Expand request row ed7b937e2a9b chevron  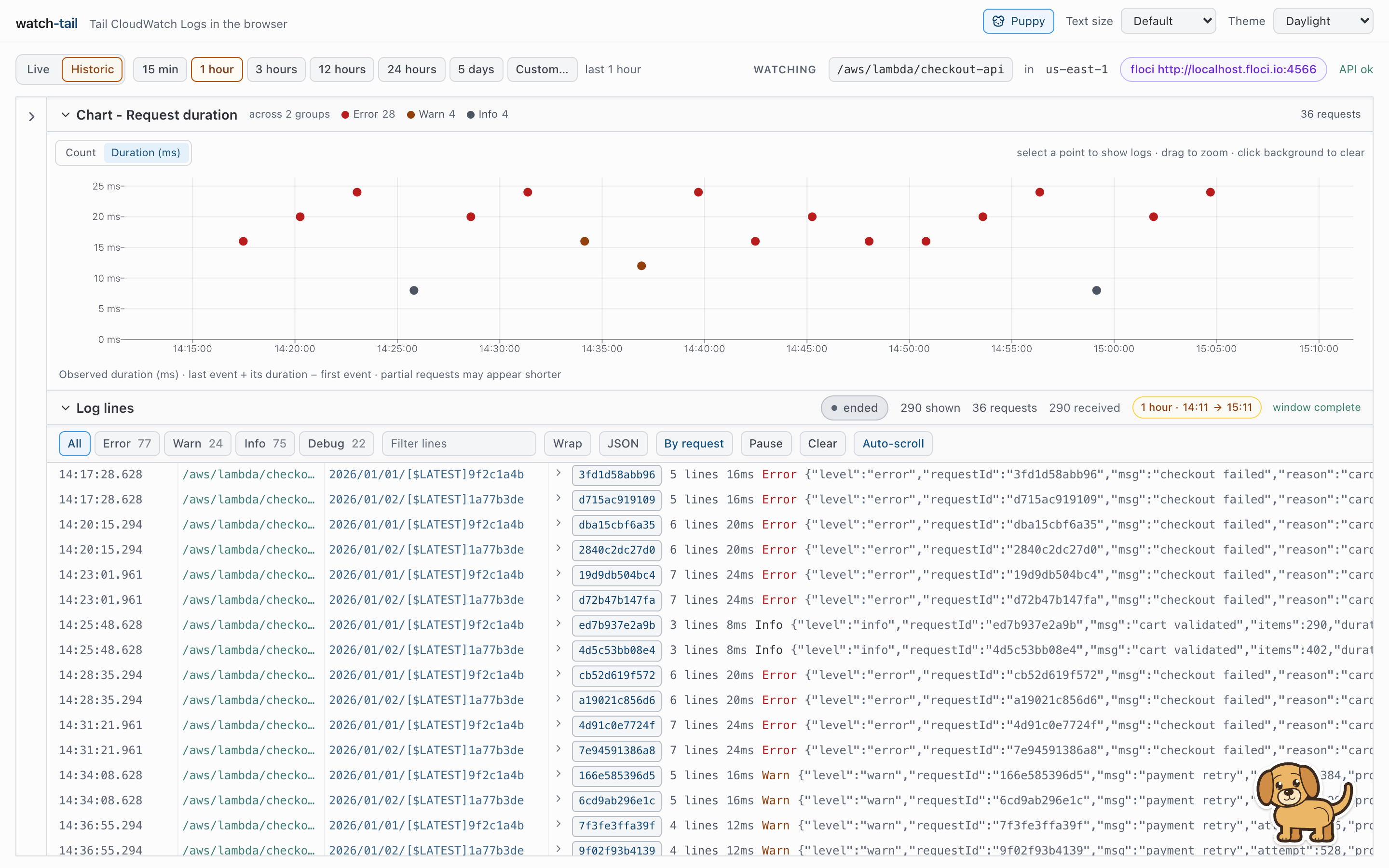point(558,624)
